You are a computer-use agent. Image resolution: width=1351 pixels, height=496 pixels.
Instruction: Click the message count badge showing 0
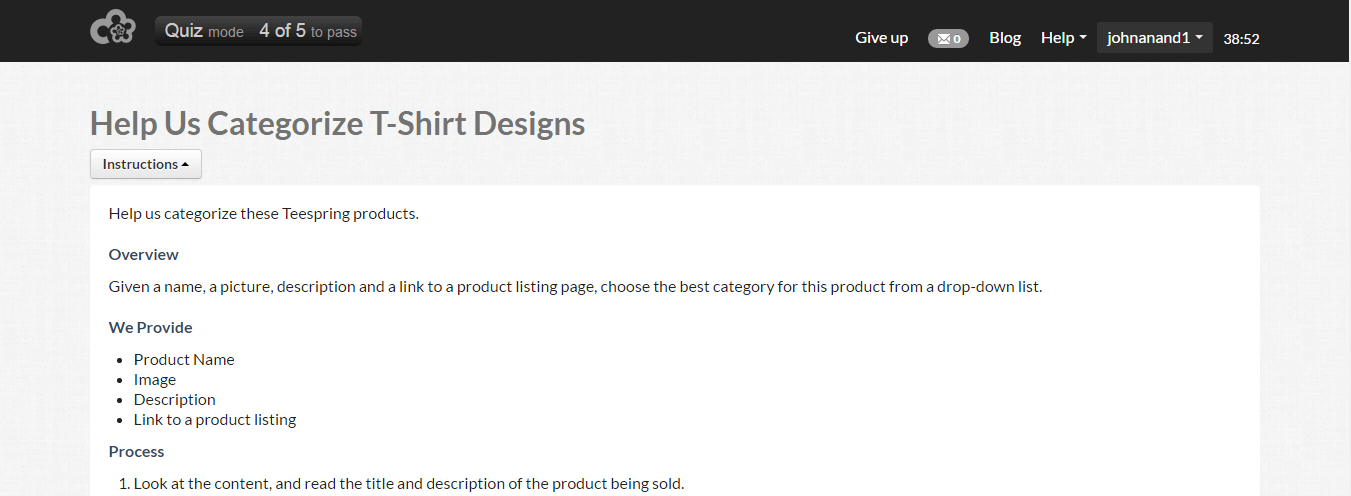[948, 39]
